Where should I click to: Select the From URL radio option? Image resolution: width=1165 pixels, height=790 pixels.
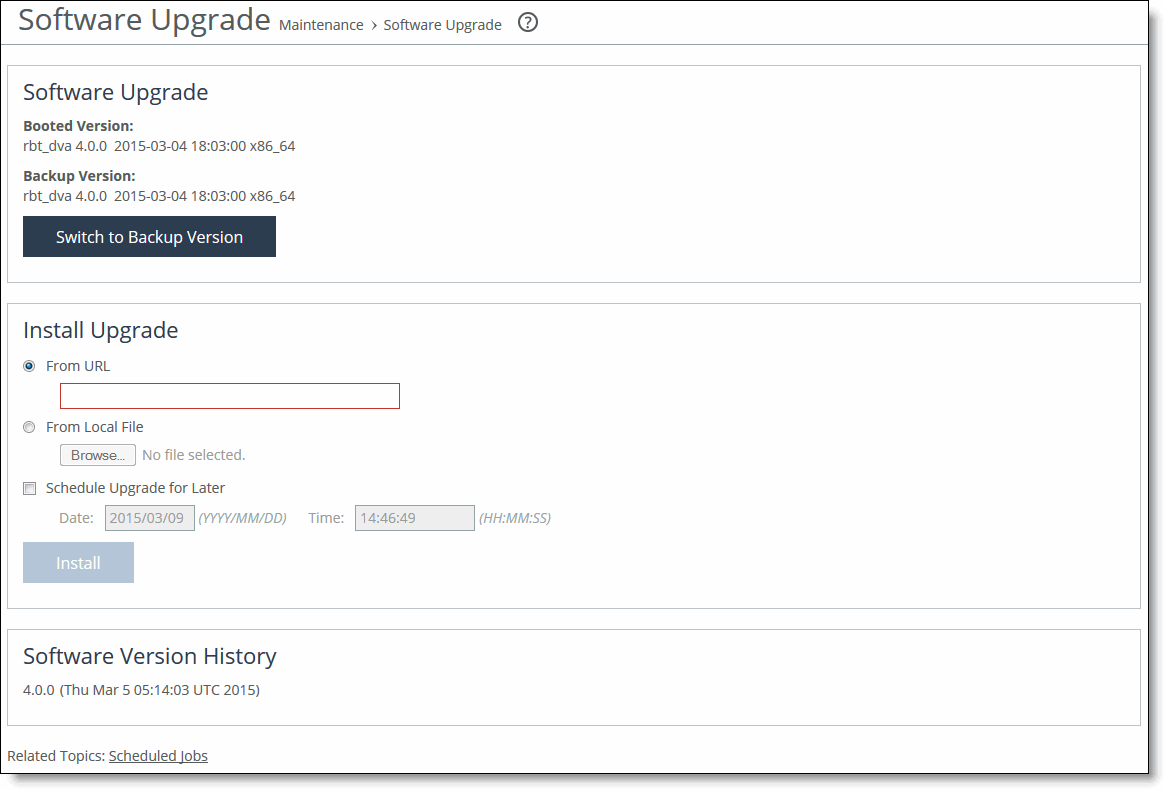29,366
